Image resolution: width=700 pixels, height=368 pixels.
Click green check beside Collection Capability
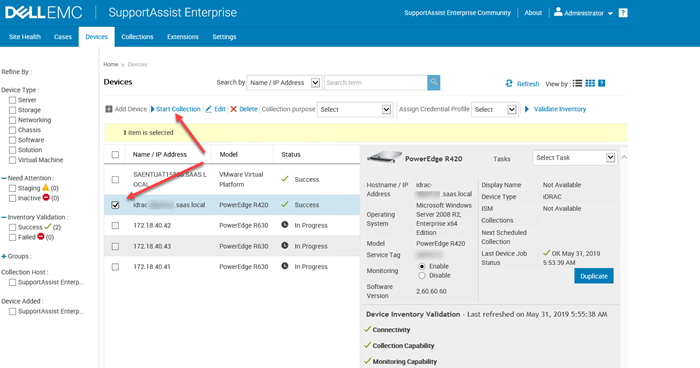click(x=367, y=345)
